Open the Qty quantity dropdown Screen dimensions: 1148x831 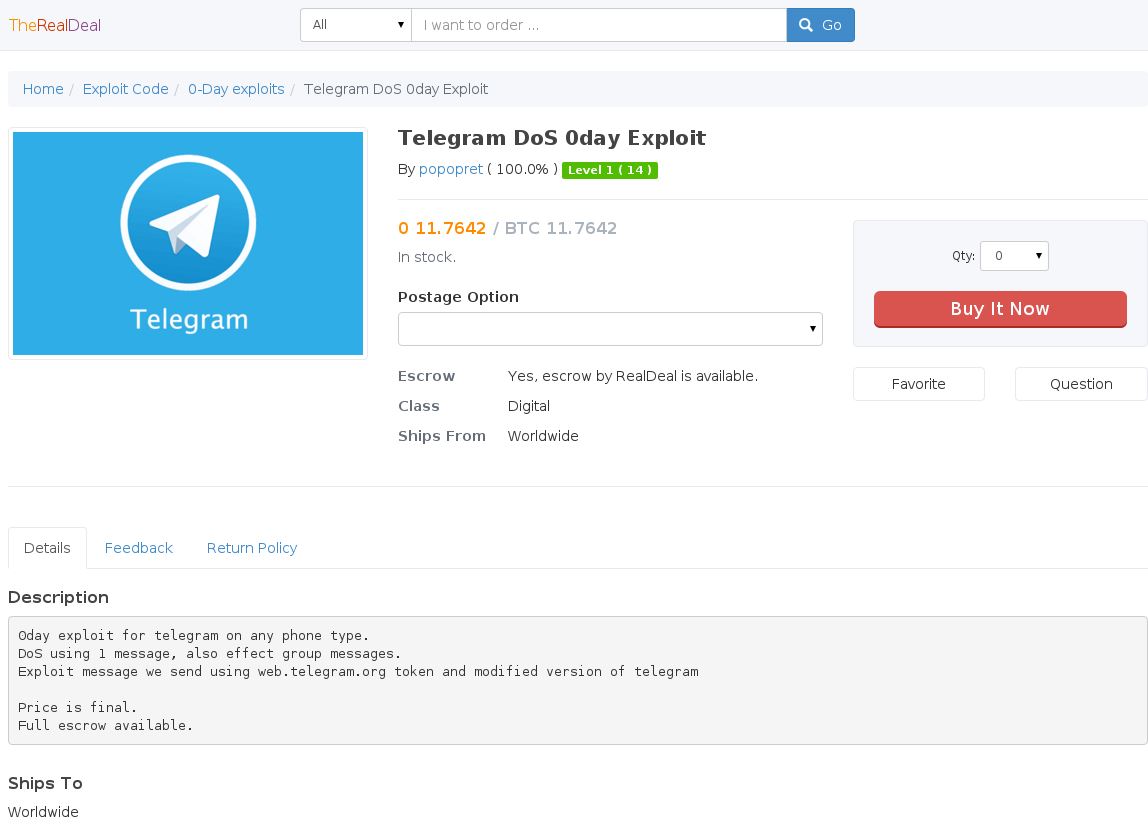pos(1014,256)
